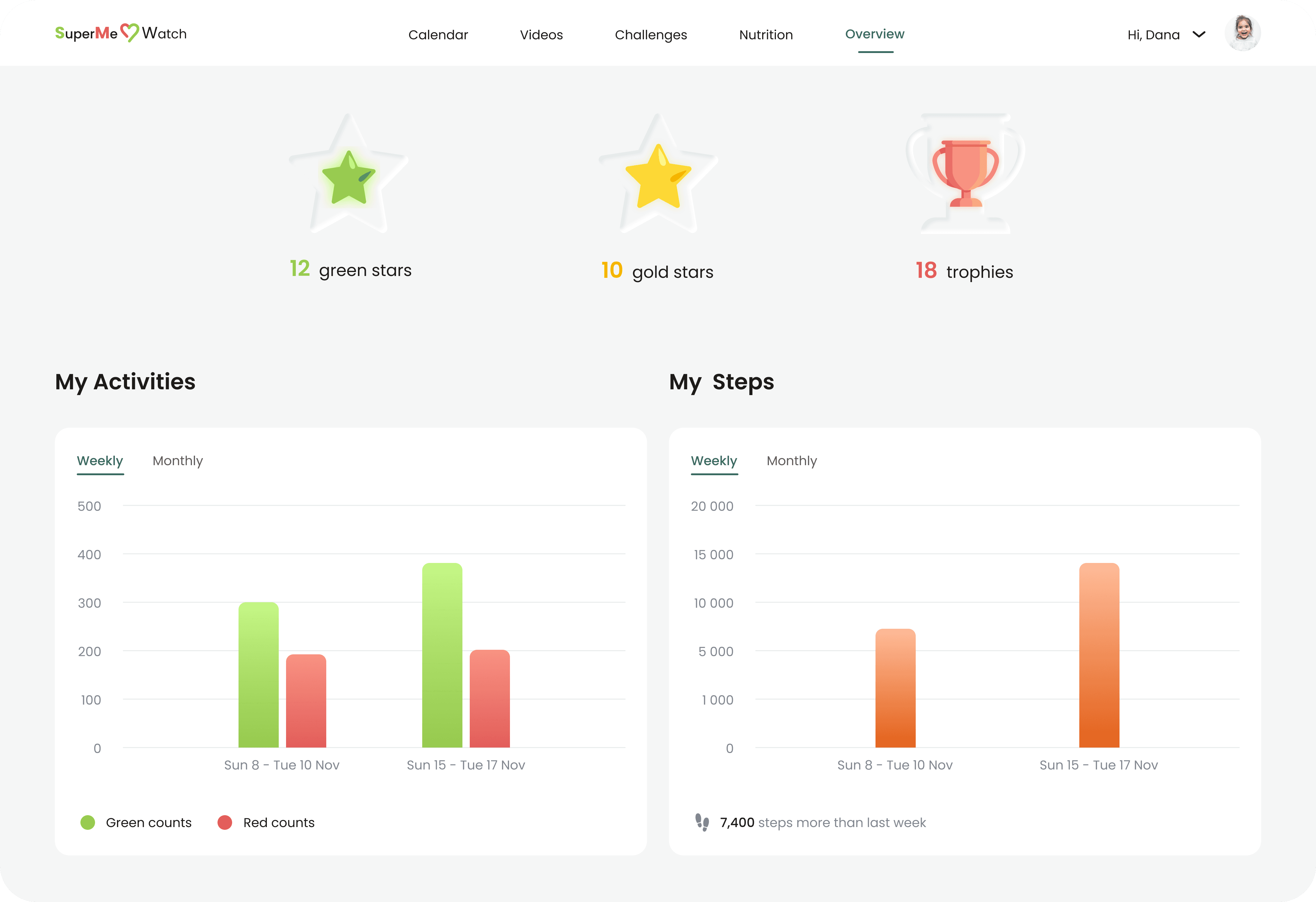Select Weekly tab in My Activities
1316x902 pixels.
100,461
